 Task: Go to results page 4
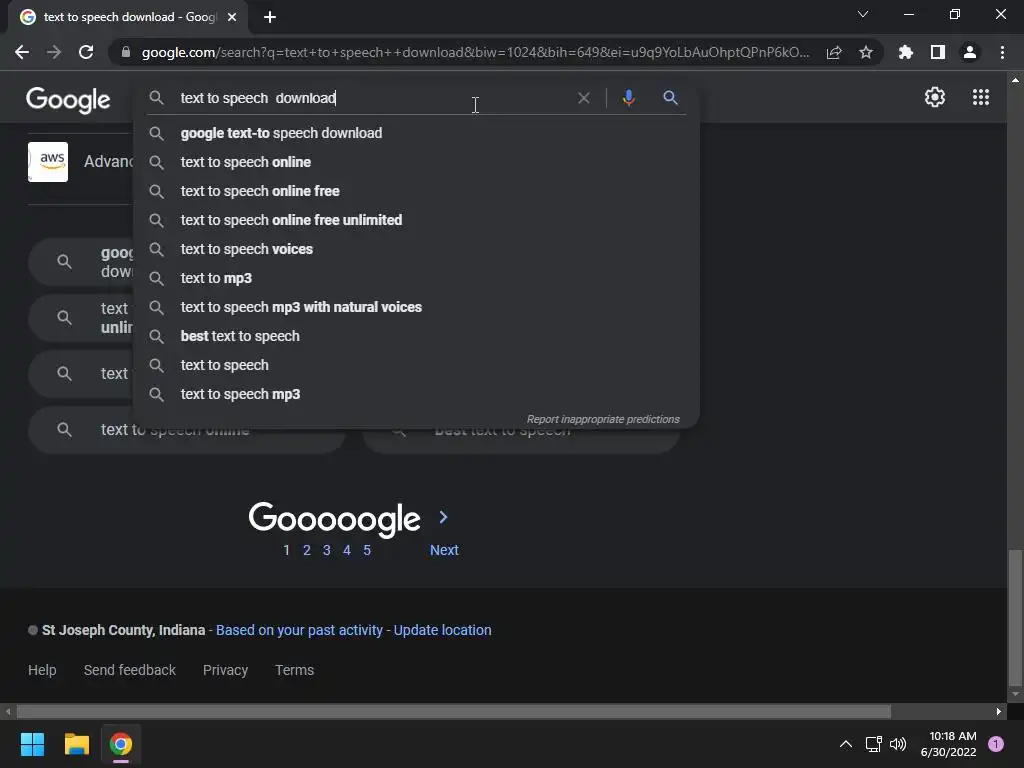347,551
